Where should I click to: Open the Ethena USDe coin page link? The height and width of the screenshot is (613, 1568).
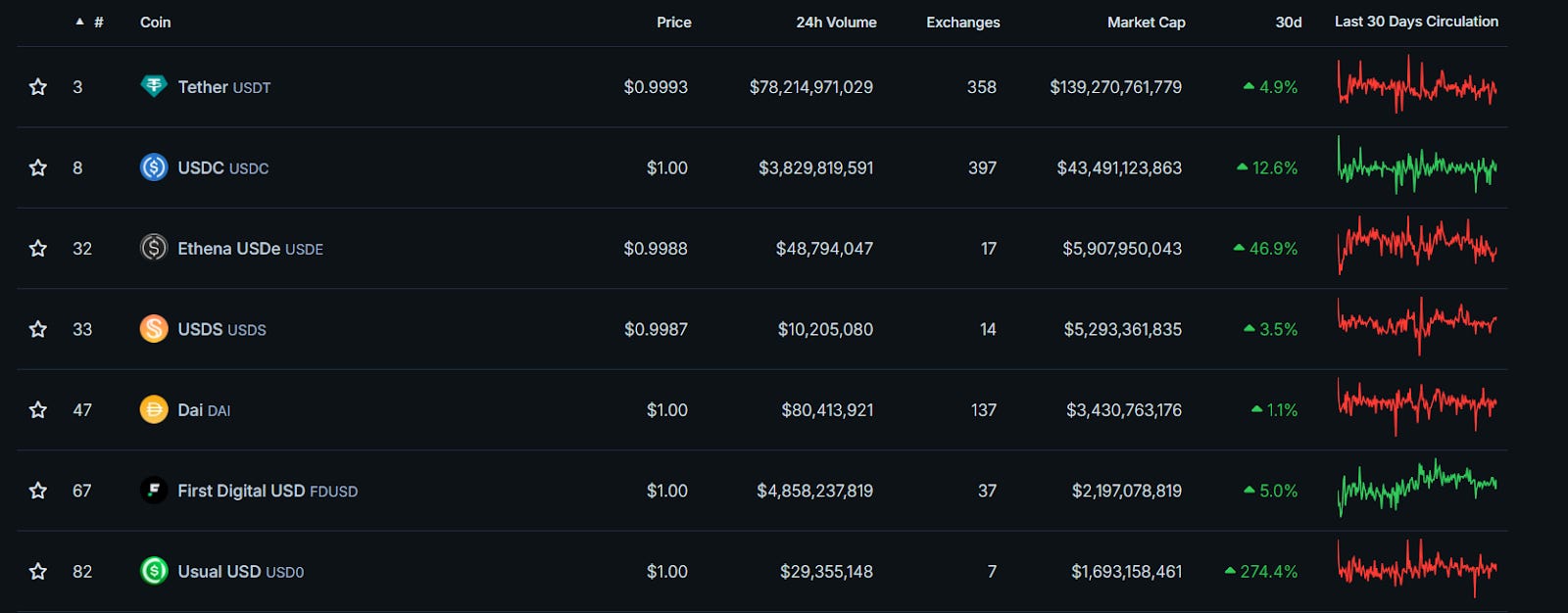click(230, 249)
